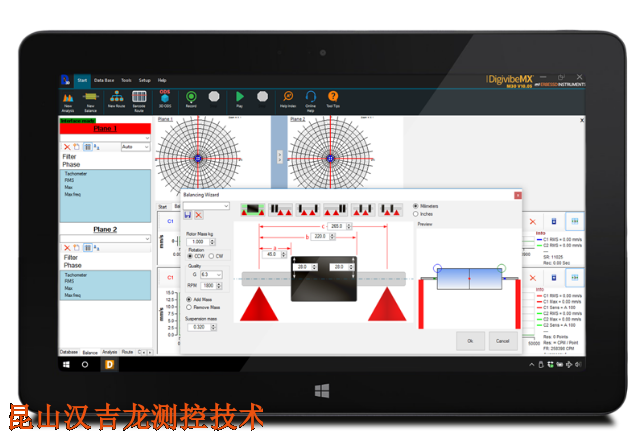Confirm the Balancing Wizard with Ok

[x=469, y=340]
